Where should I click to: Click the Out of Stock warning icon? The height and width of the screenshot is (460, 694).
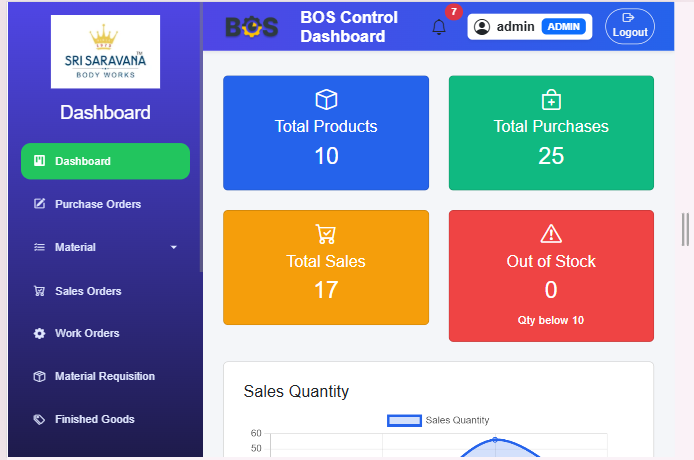pyautogui.click(x=551, y=234)
